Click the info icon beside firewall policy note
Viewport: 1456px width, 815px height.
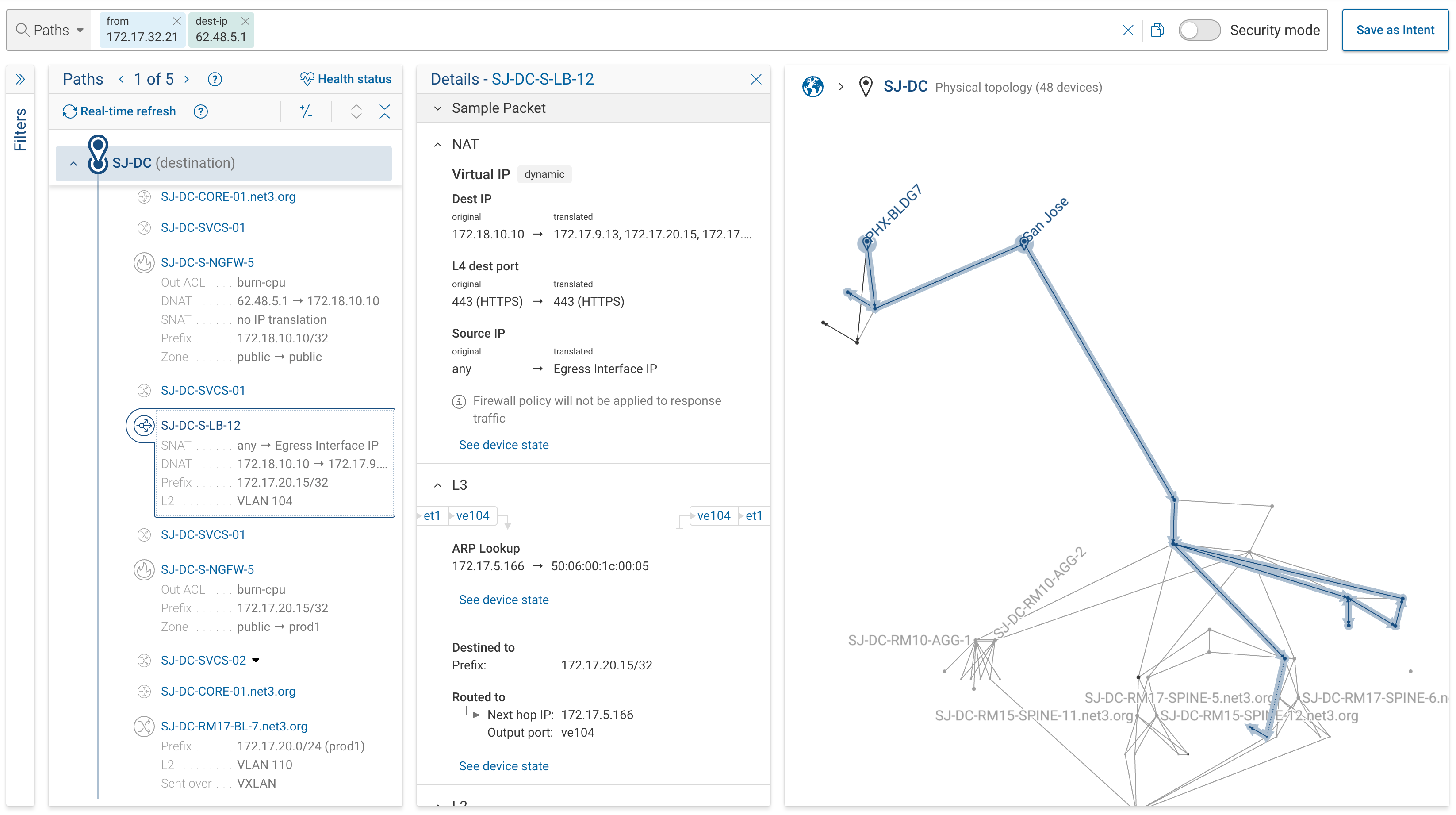click(458, 402)
